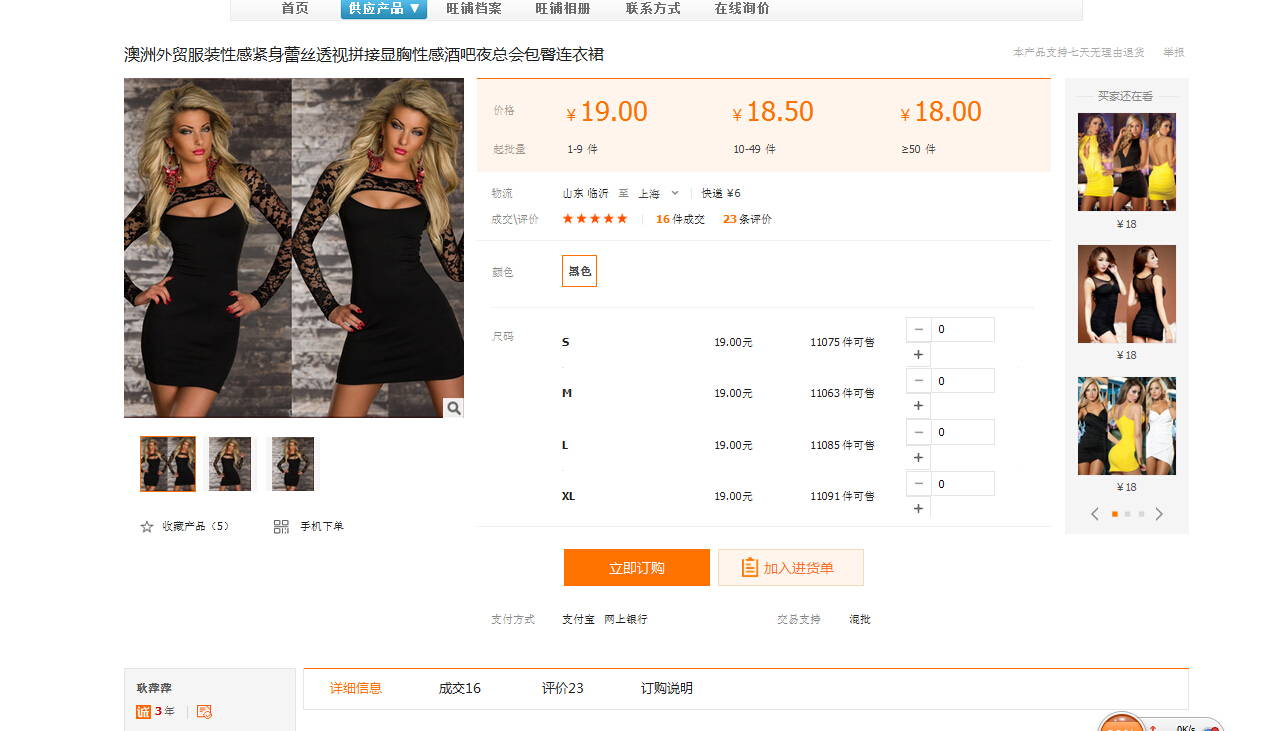The width and height of the screenshot is (1261, 731).
Task: Select the 黑色 color option
Action: (579, 271)
